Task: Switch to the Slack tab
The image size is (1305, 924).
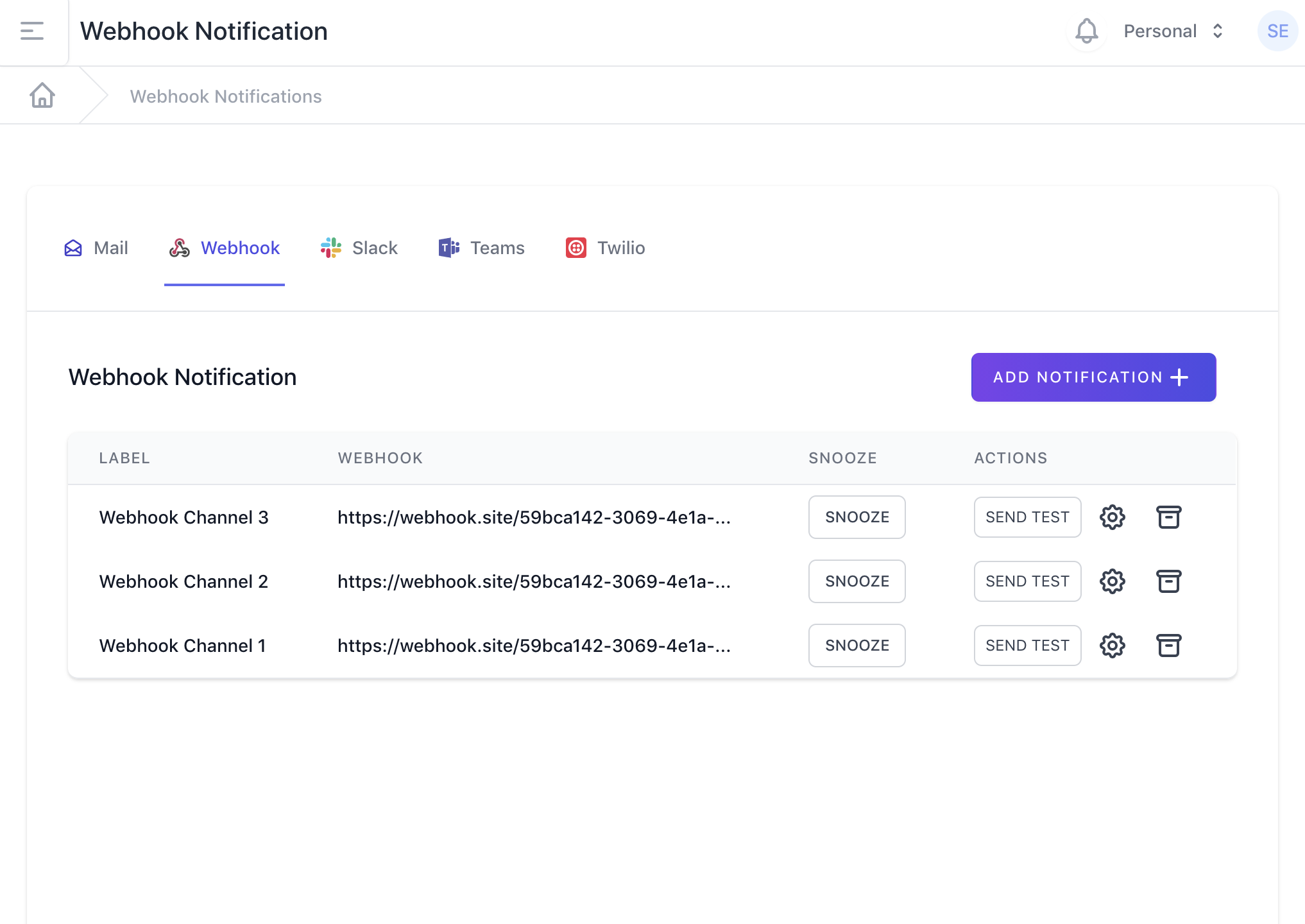Action: pyautogui.click(x=359, y=248)
